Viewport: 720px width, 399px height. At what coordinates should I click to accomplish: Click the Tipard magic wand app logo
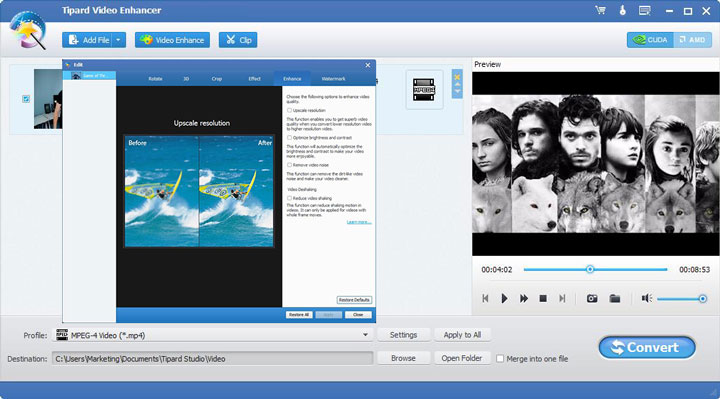(28, 30)
